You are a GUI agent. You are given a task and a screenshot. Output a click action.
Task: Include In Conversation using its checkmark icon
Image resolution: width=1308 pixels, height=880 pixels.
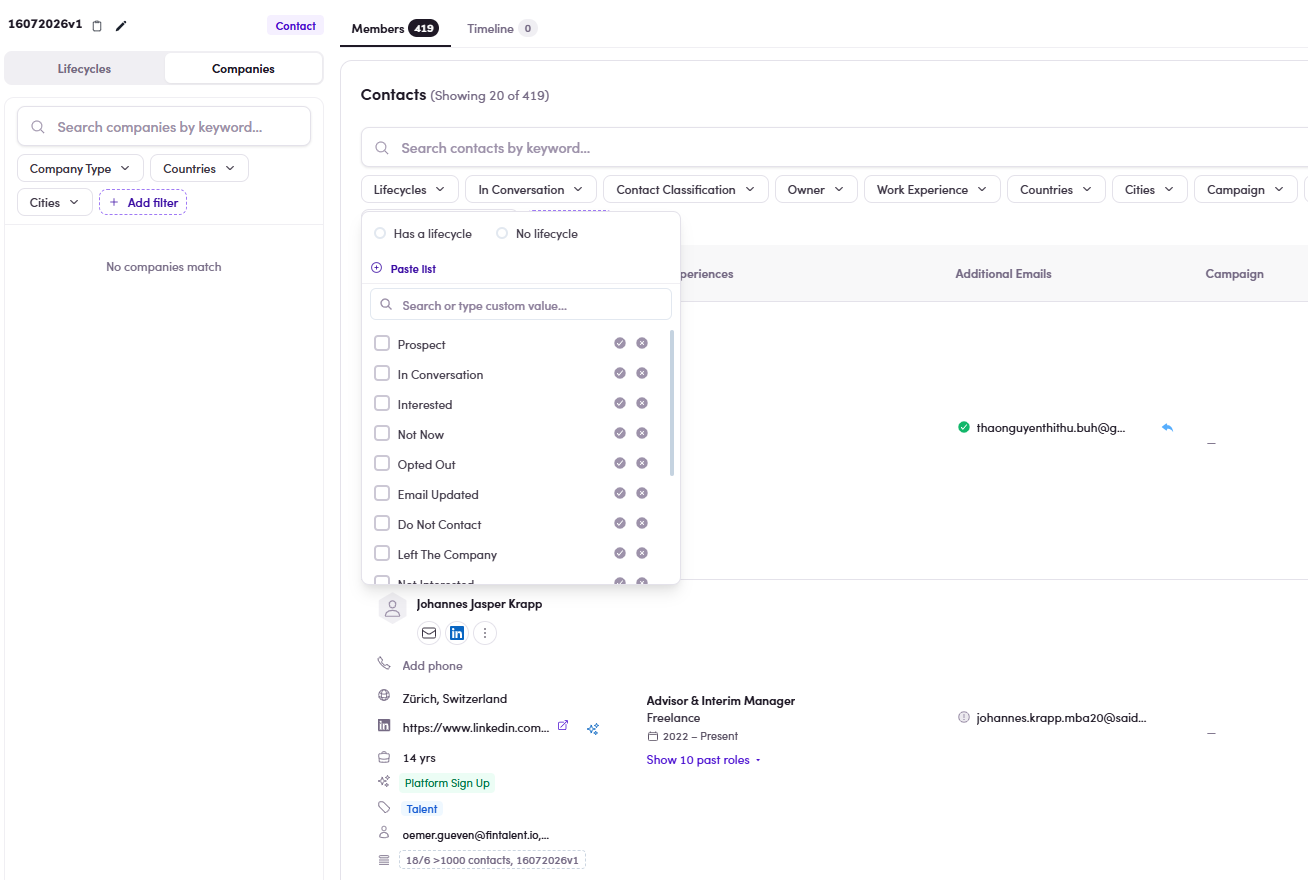coord(620,373)
